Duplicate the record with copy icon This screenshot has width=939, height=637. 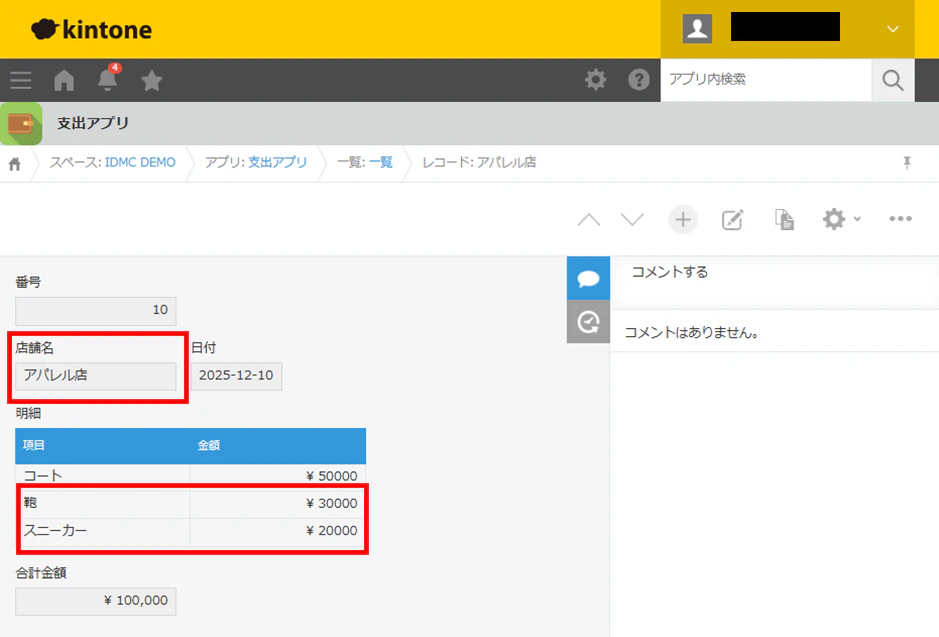click(784, 220)
